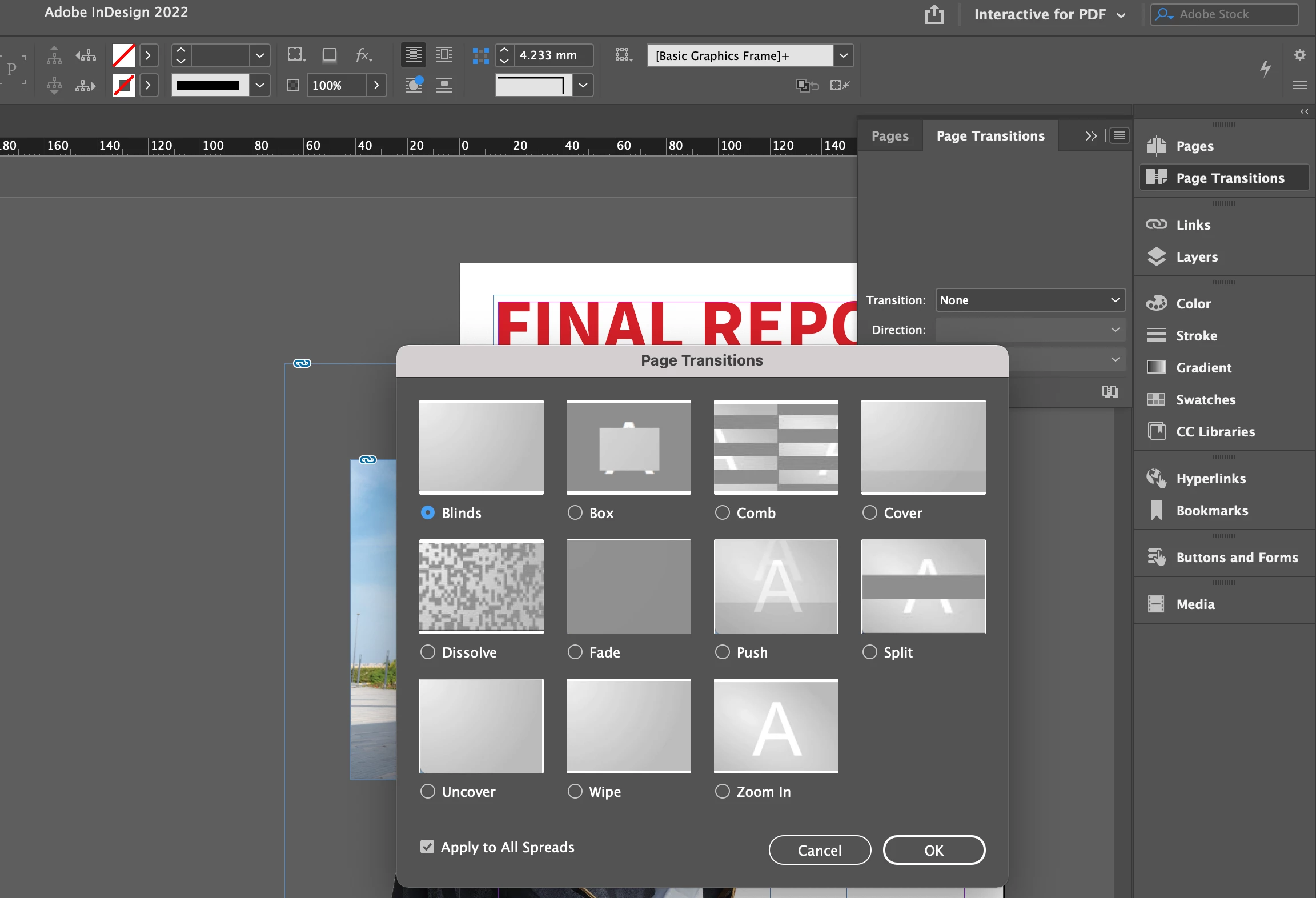The height and width of the screenshot is (898, 1316).
Task: Choose the Zoom In radio option
Action: pyautogui.click(x=723, y=791)
